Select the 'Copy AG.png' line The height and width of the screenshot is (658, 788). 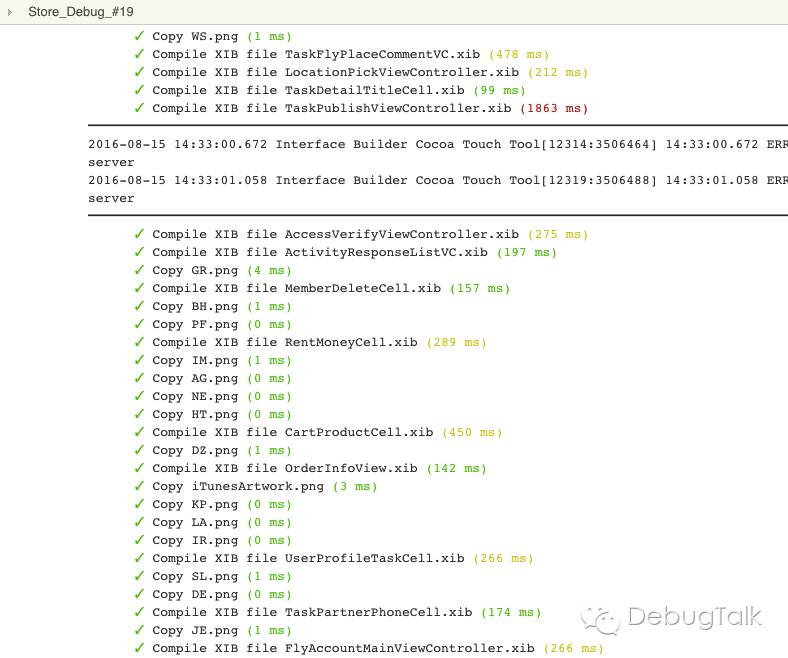pyautogui.click(x=213, y=379)
